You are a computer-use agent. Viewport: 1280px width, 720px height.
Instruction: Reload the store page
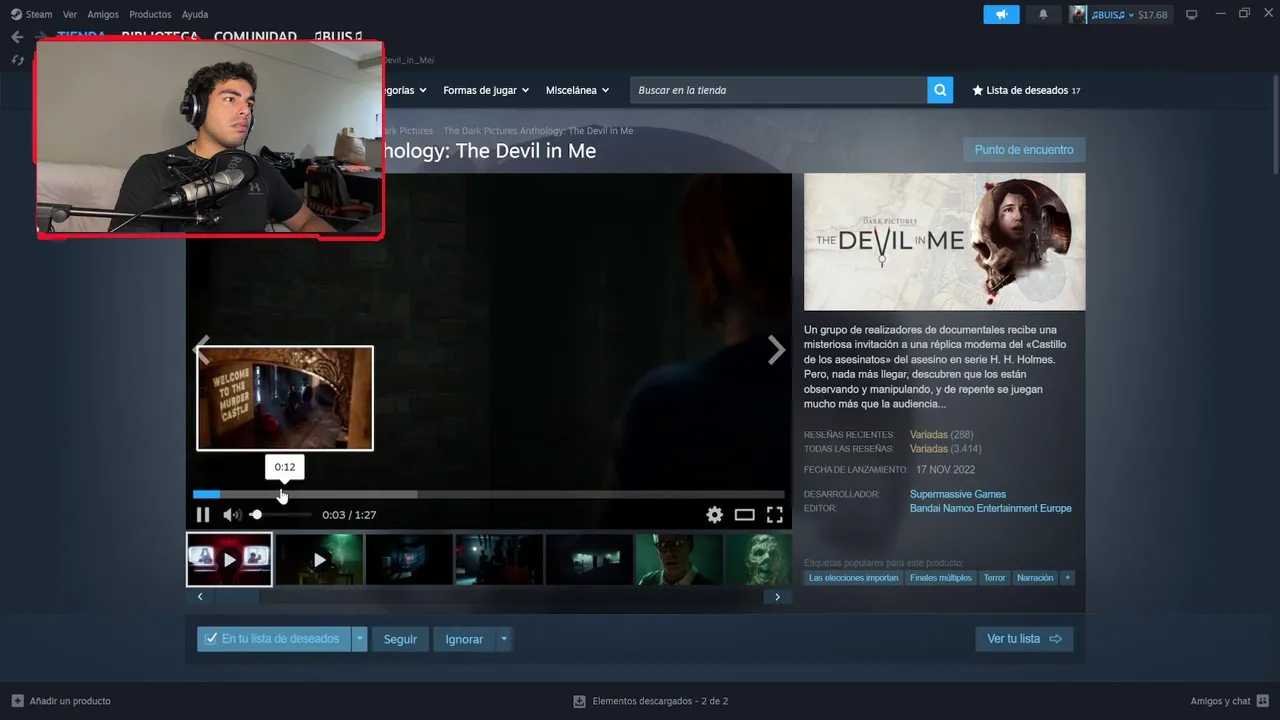(17, 60)
